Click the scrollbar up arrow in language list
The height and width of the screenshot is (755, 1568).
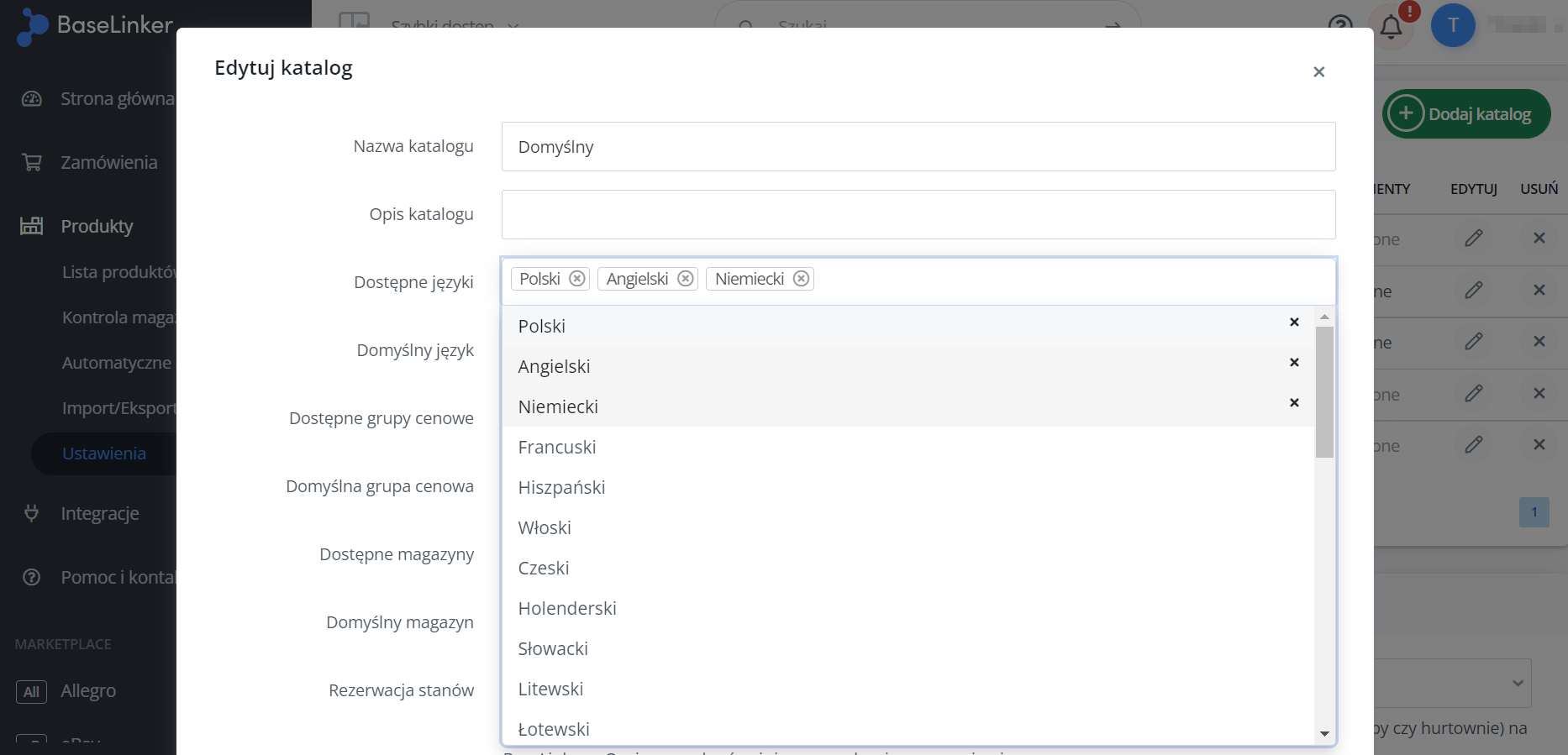pos(1324,317)
